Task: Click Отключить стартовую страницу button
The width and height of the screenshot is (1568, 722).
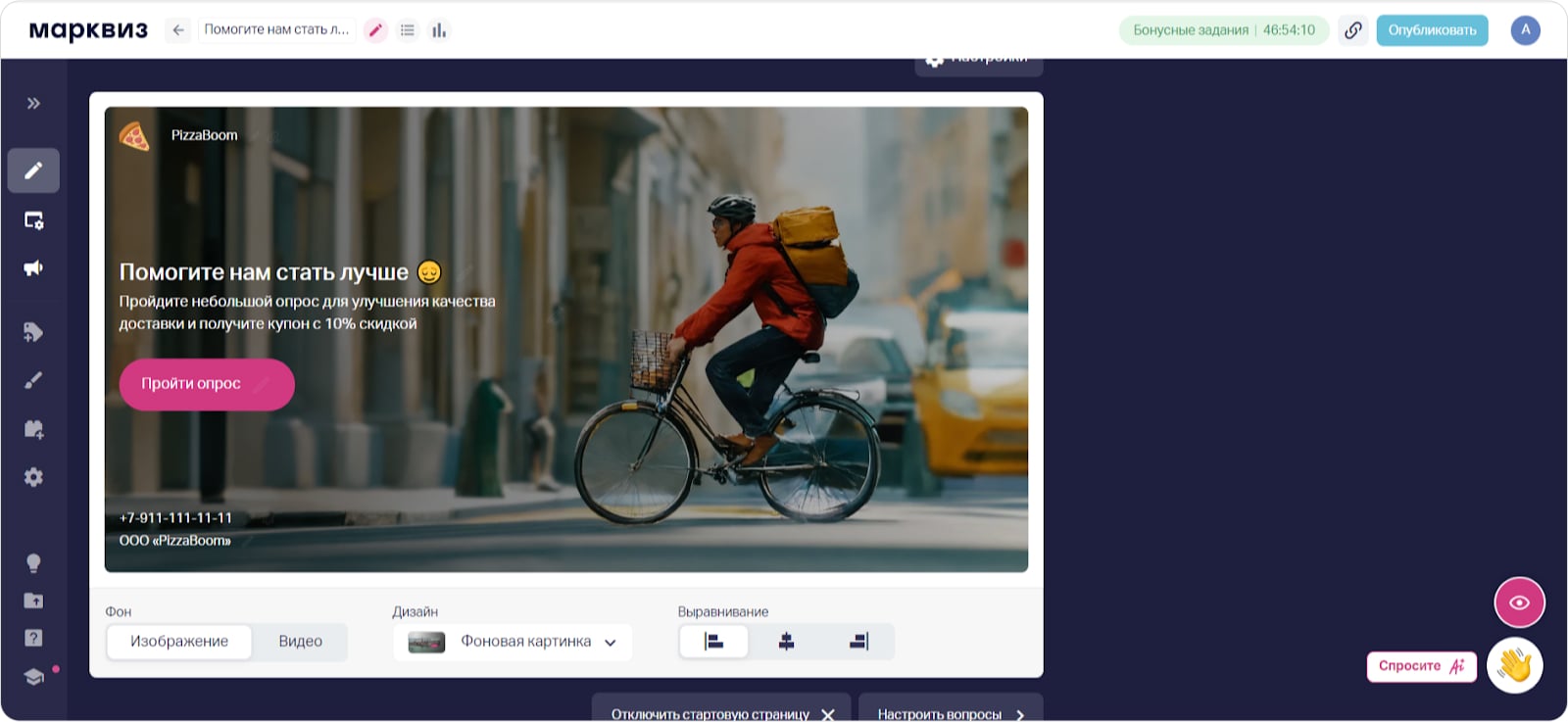Action: click(720, 713)
